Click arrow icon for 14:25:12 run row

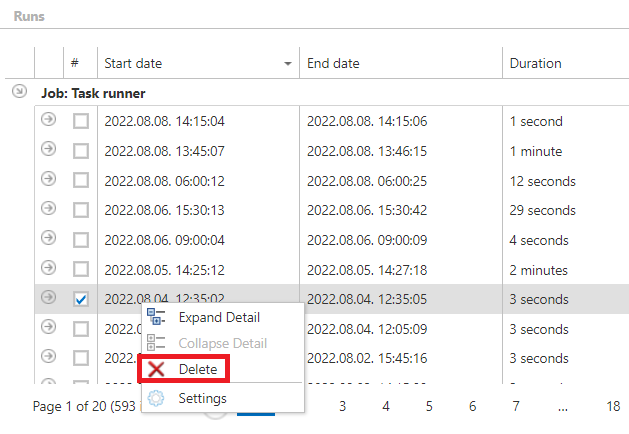pyautogui.click(x=48, y=268)
